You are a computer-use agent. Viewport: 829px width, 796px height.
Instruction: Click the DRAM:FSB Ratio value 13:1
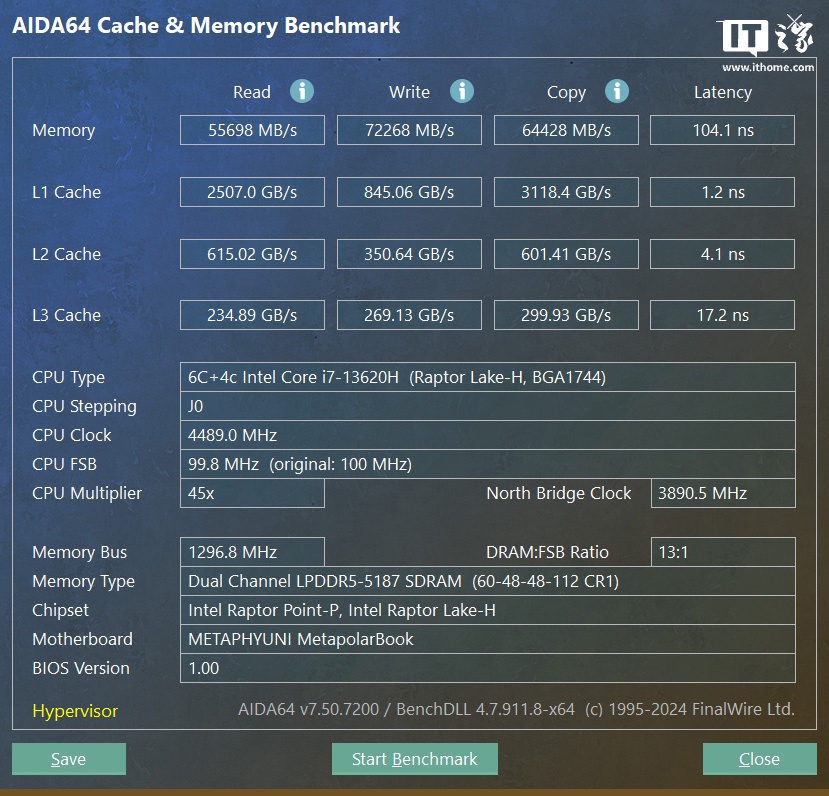pos(723,552)
